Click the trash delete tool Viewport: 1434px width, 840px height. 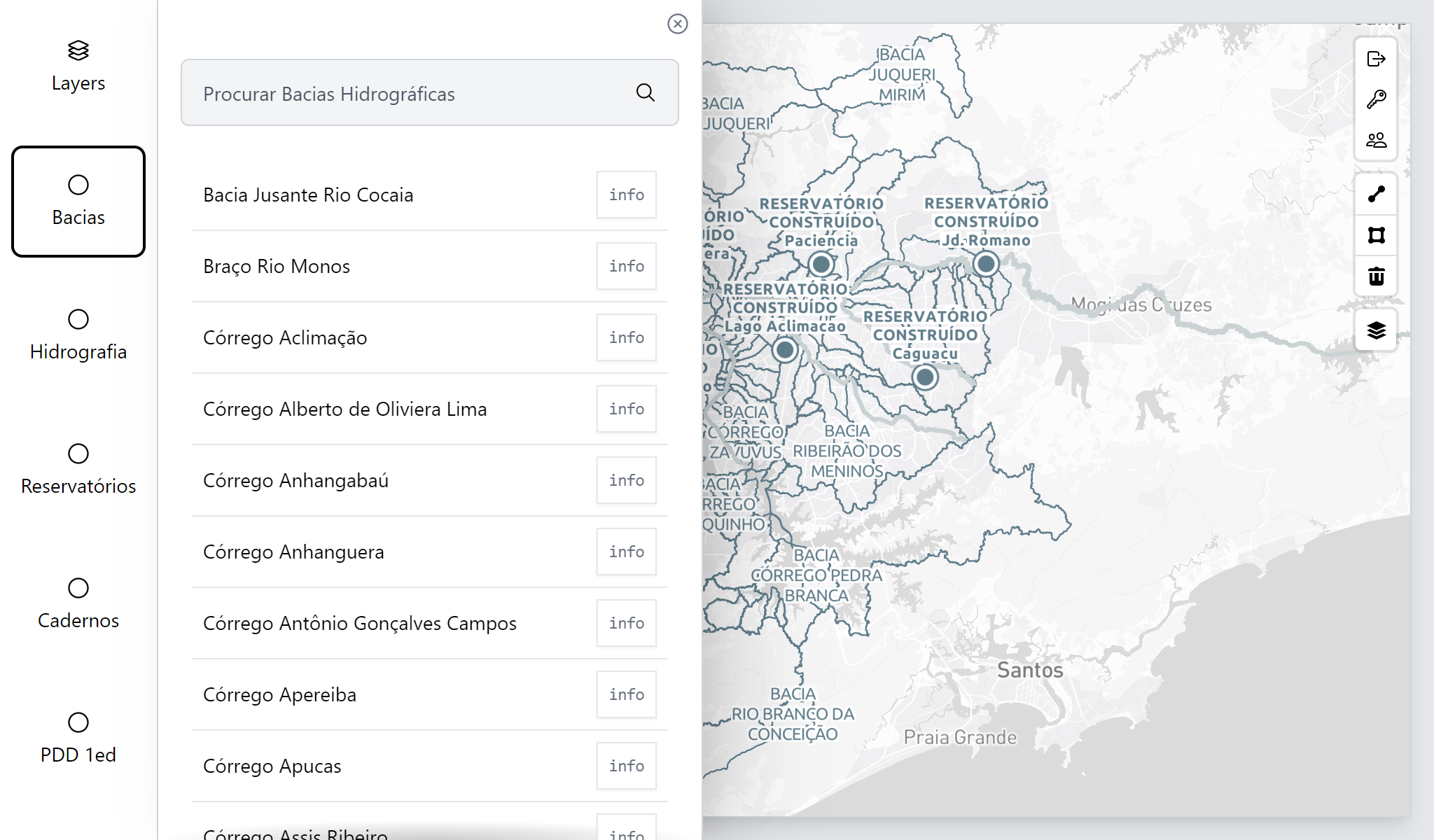pyautogui.click(x=1376, y=276)
